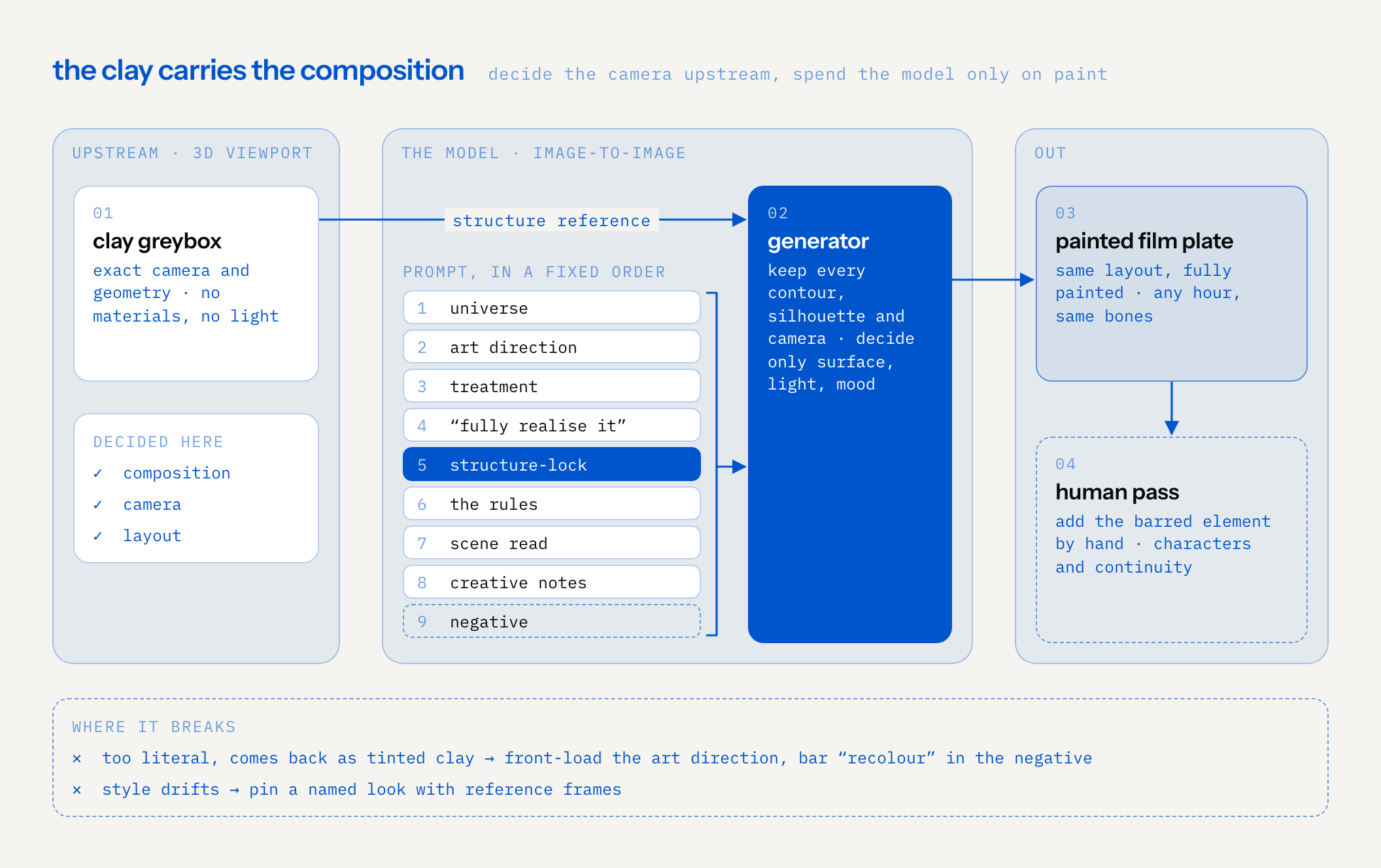Image resolution: width=1381 pixels, height=868 pixels.
Task: Click 'same layout, fully painted' description
Action: 1148,293
